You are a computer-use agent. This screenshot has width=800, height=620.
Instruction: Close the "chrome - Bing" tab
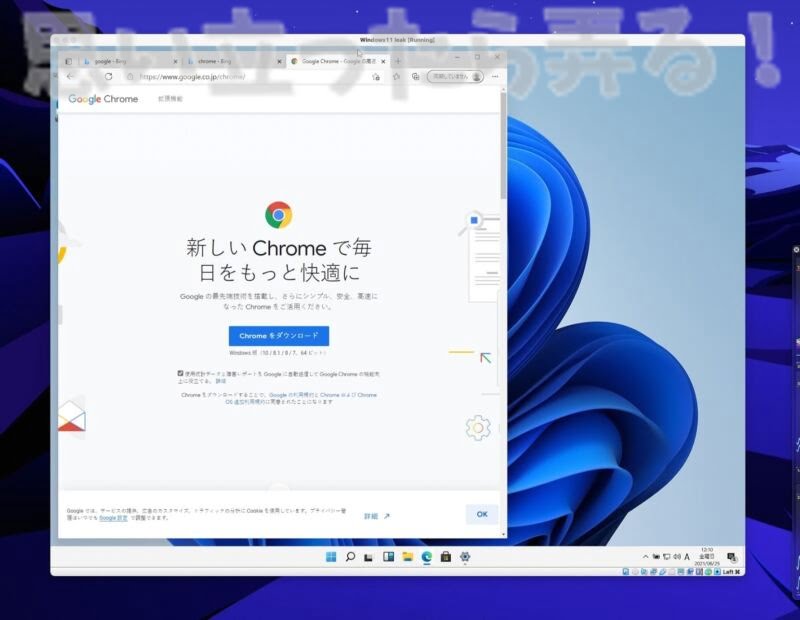279,61
